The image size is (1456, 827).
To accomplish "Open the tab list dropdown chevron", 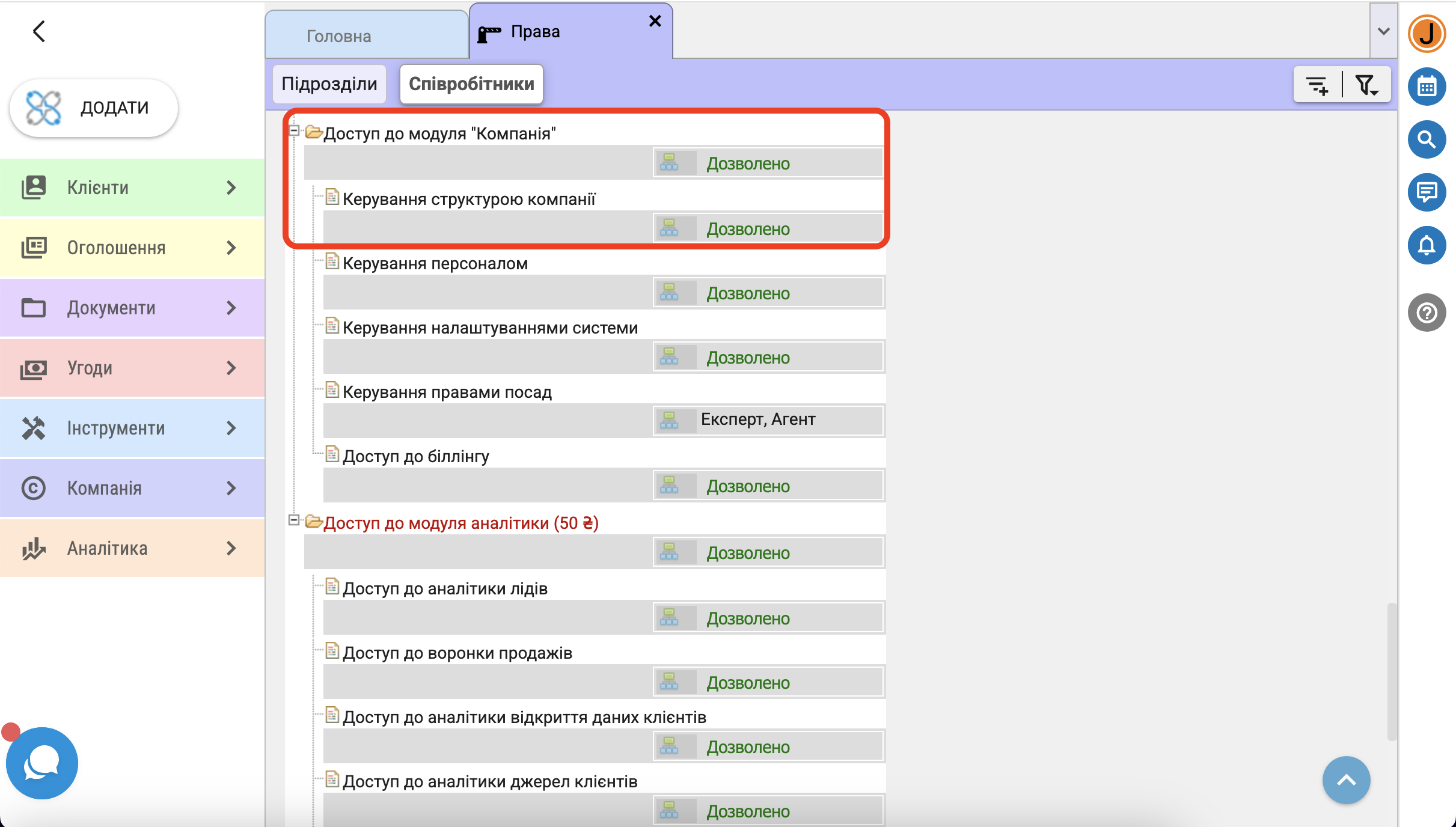I will [x=1383, y=31].
